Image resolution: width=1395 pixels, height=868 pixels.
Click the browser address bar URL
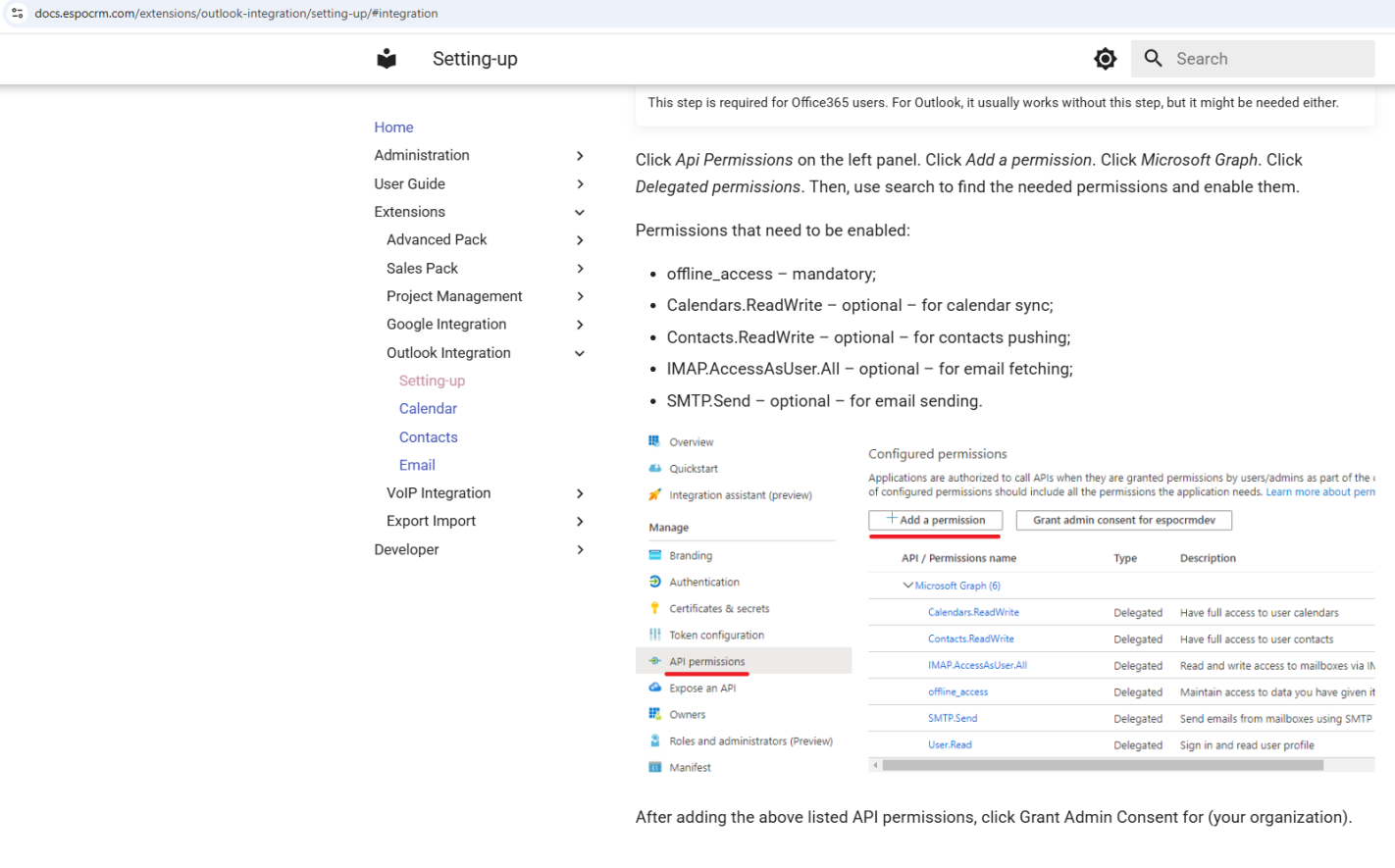point(236,14)
